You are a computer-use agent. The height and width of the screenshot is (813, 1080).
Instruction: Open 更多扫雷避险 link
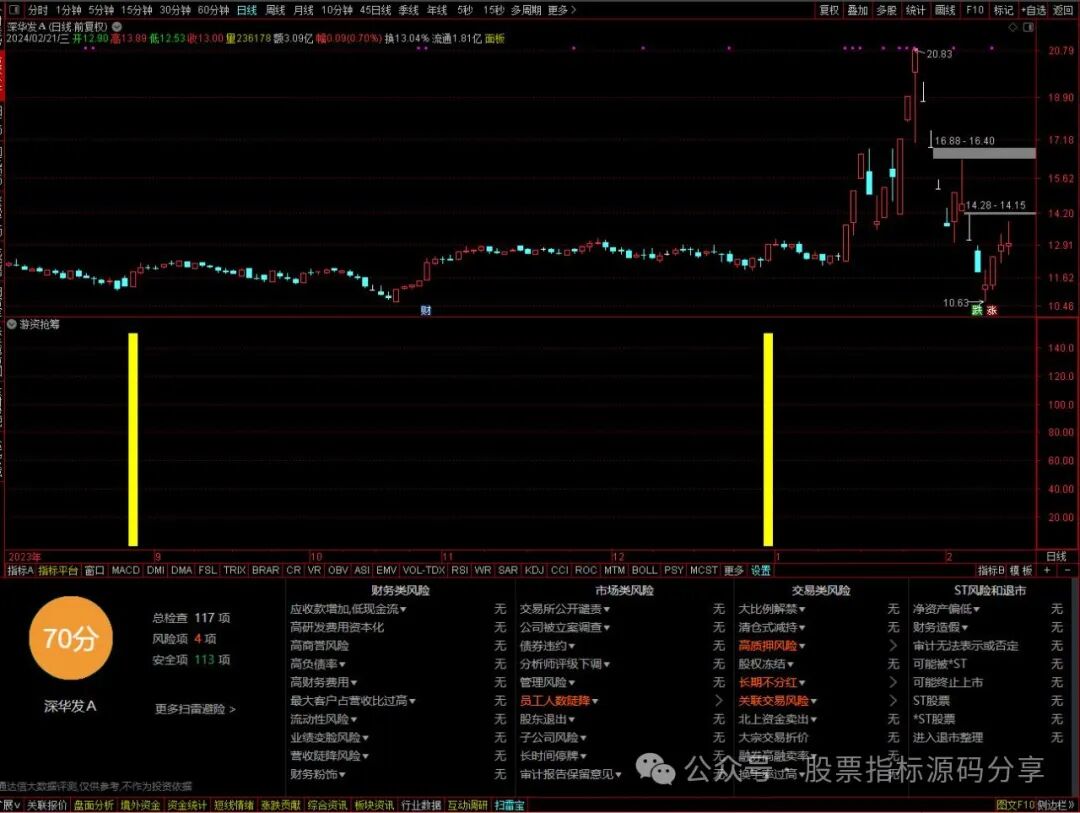coord(195,709)
